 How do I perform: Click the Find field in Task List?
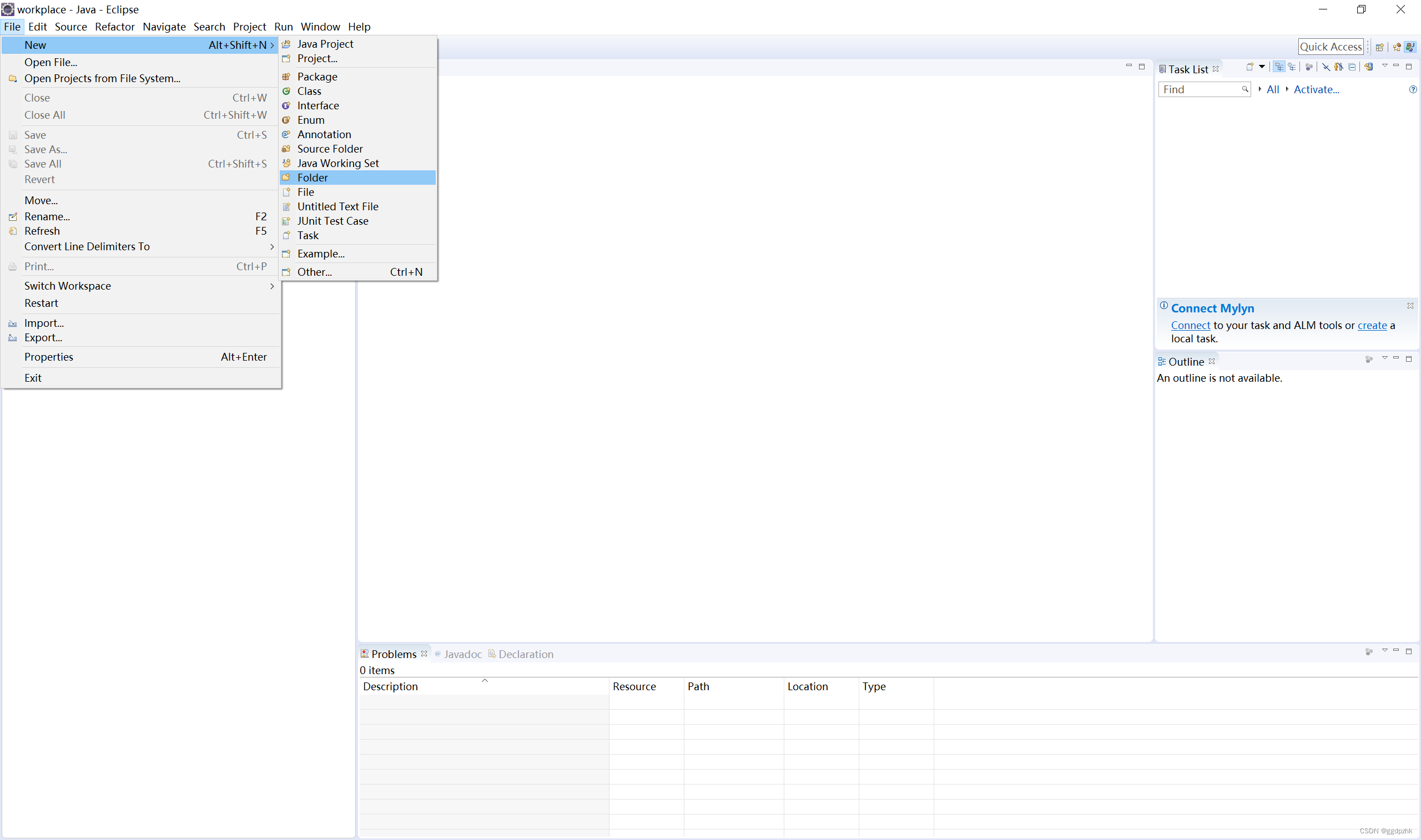coord(1204,89)
